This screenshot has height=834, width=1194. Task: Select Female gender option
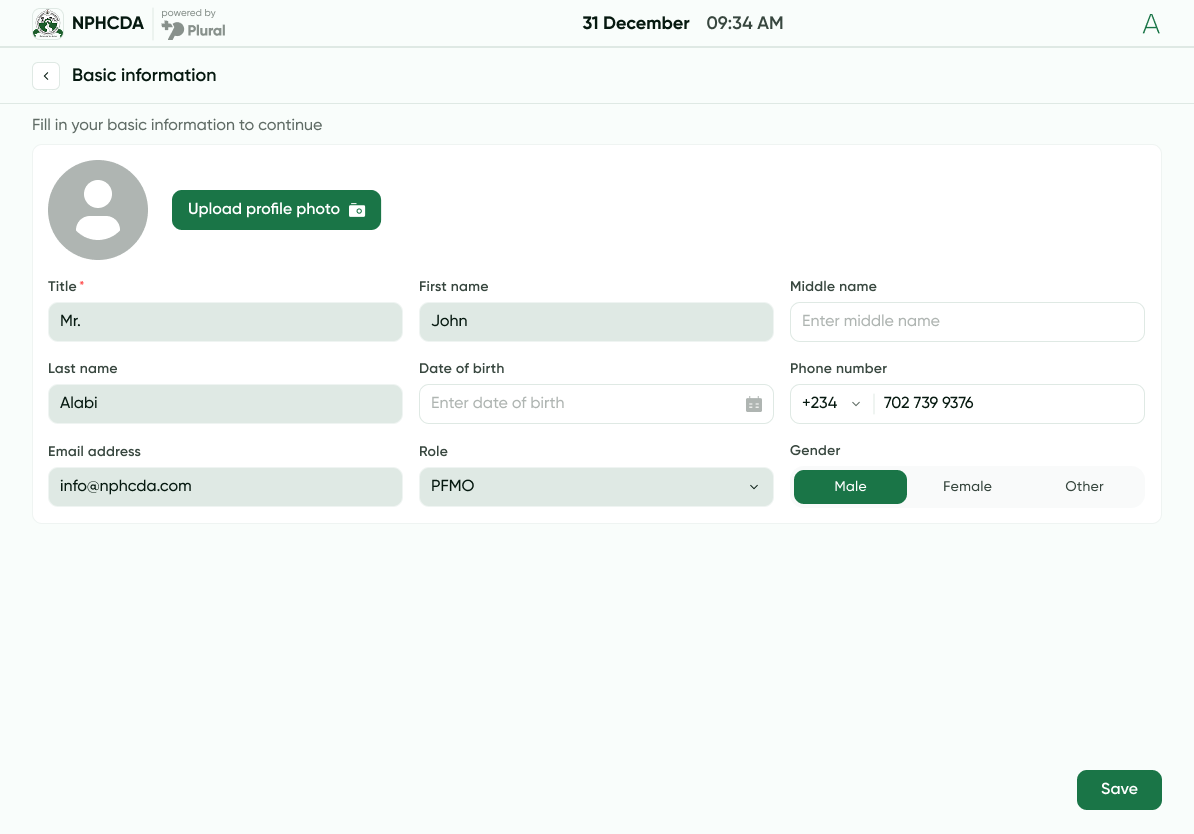click(967, 487)
